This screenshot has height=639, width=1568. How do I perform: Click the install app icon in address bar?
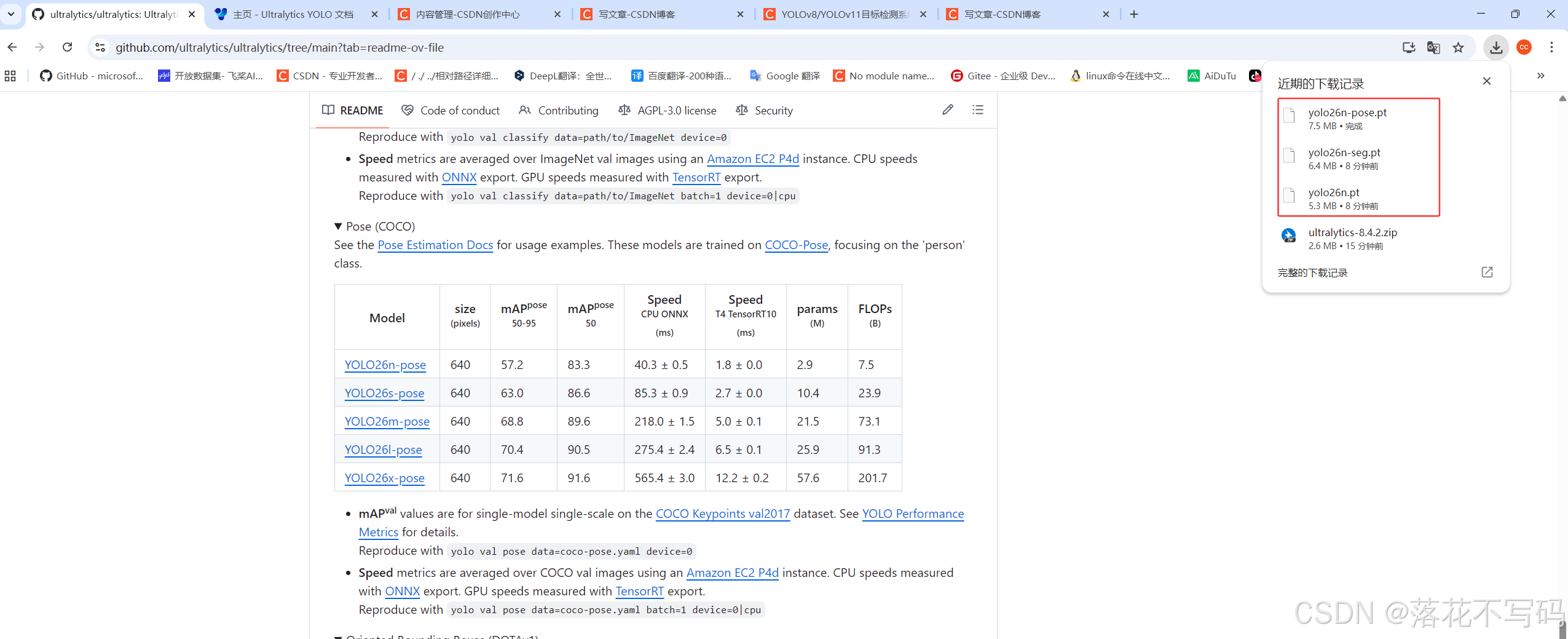coord(1408,47)
